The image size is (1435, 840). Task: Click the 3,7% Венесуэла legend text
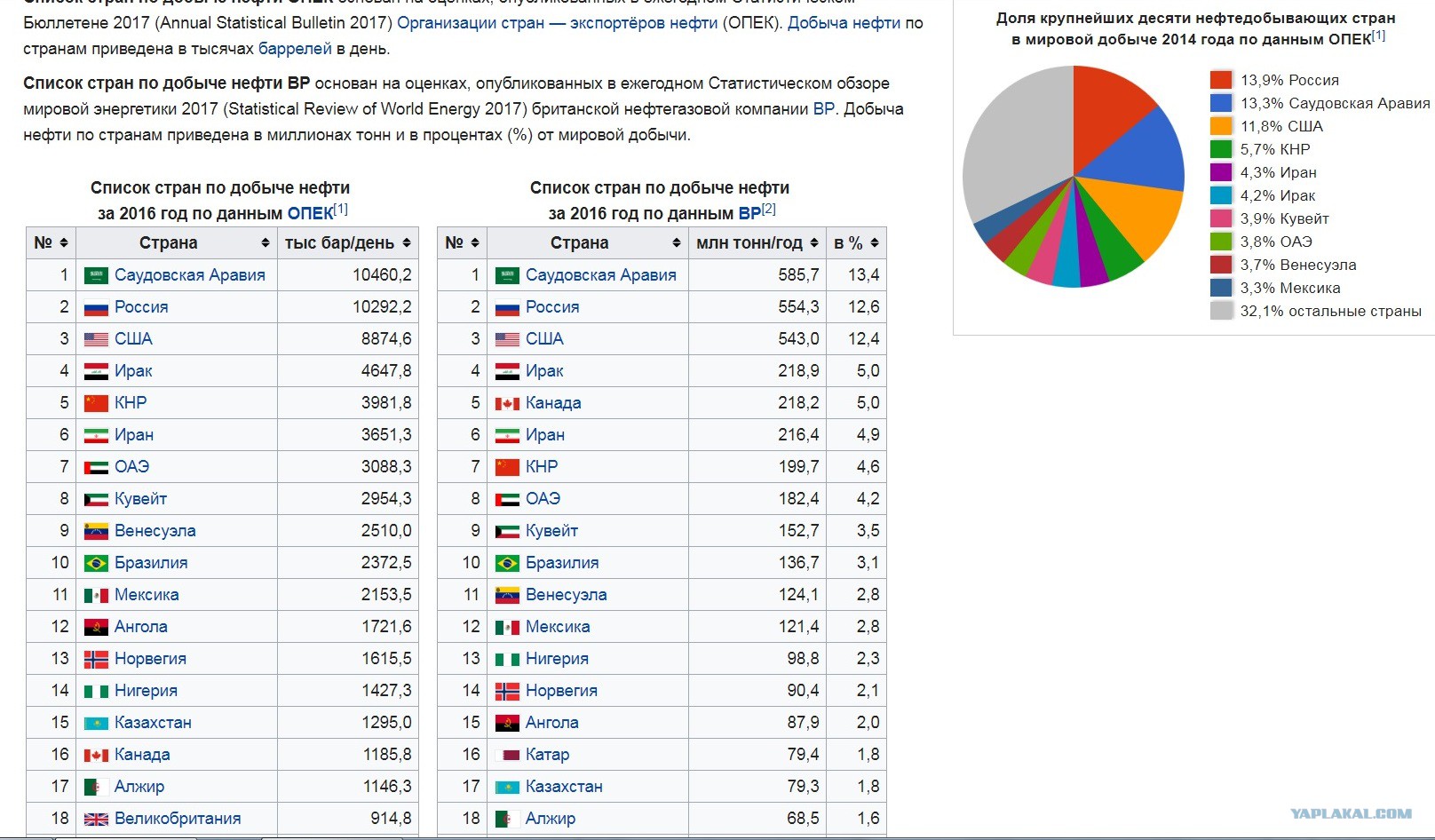click(1298, 265)
